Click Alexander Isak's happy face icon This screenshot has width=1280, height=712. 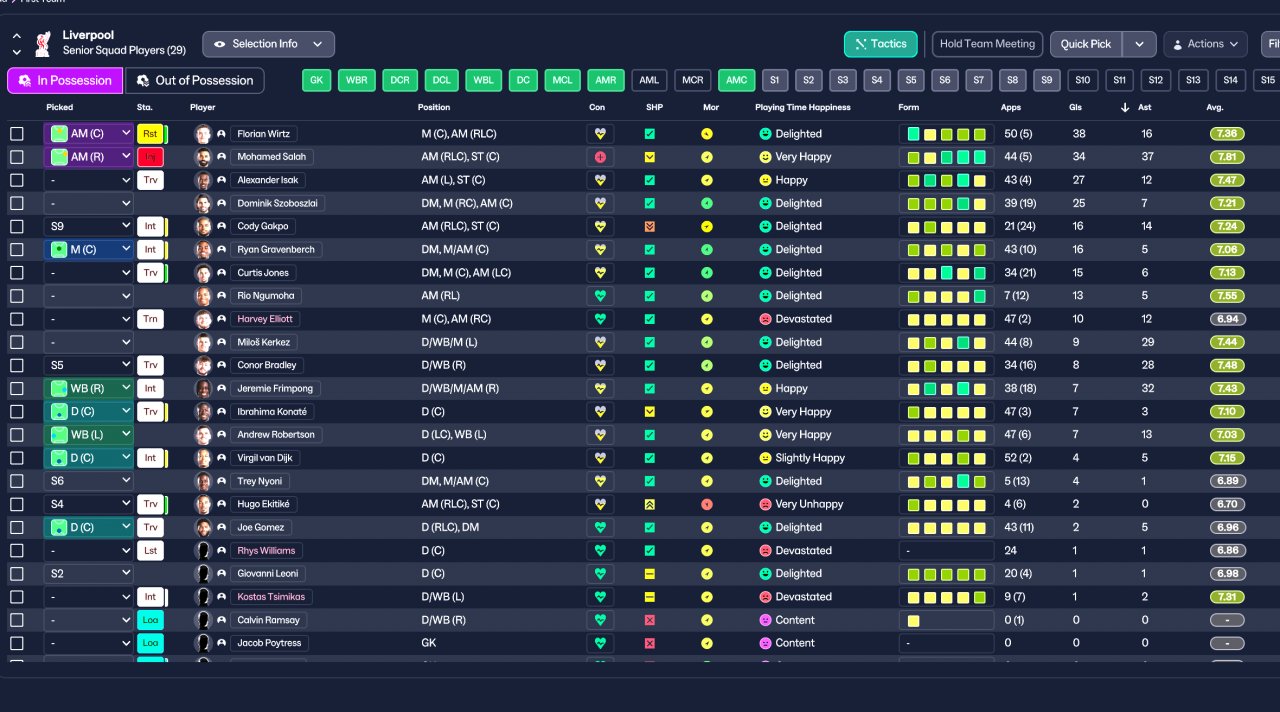point(765,180)
